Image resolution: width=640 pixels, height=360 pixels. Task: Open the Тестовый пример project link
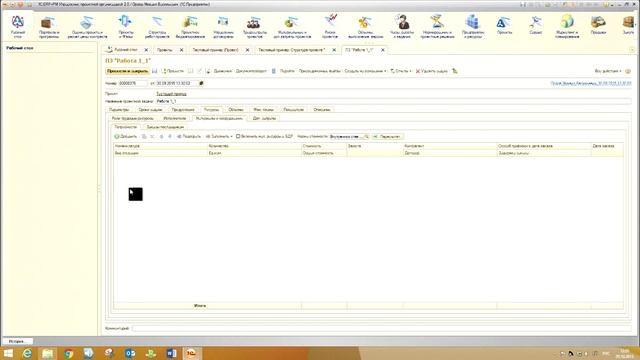click(171, 94)
